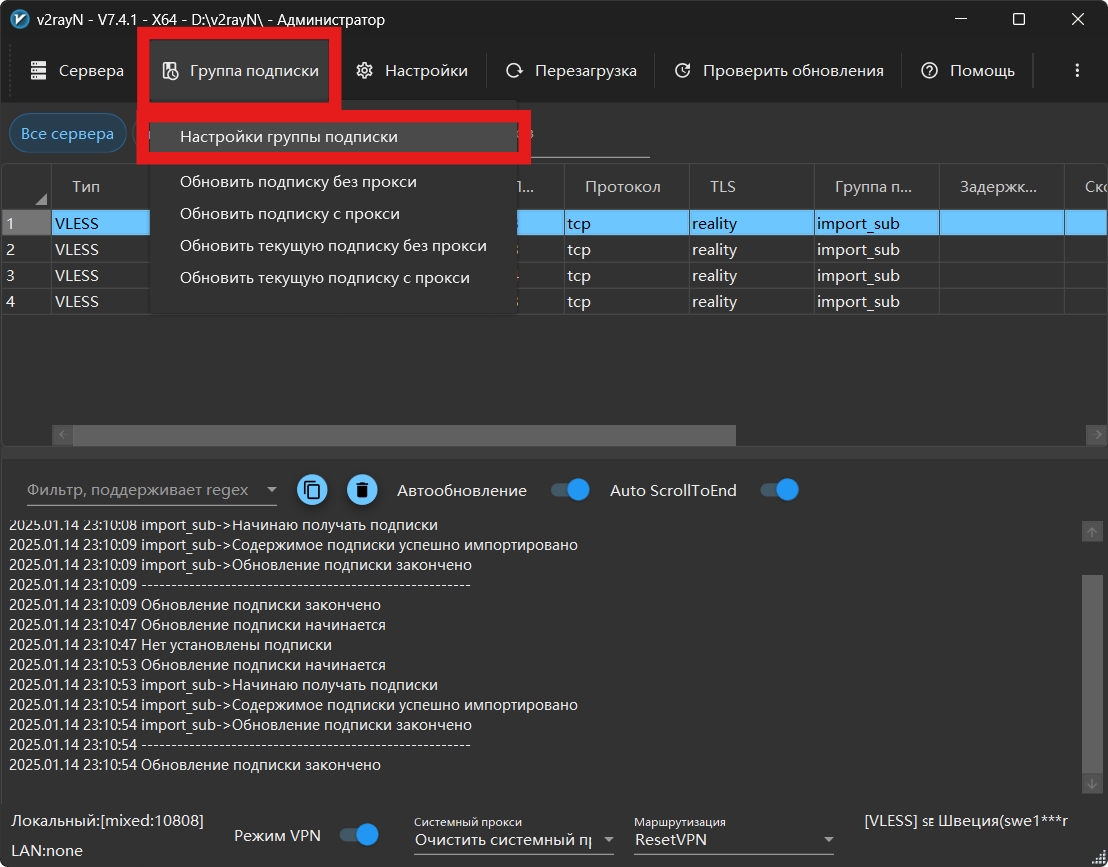Open the Помощь help icon
This screenshot has height=867, width=1108.
[x=930, y=71]
